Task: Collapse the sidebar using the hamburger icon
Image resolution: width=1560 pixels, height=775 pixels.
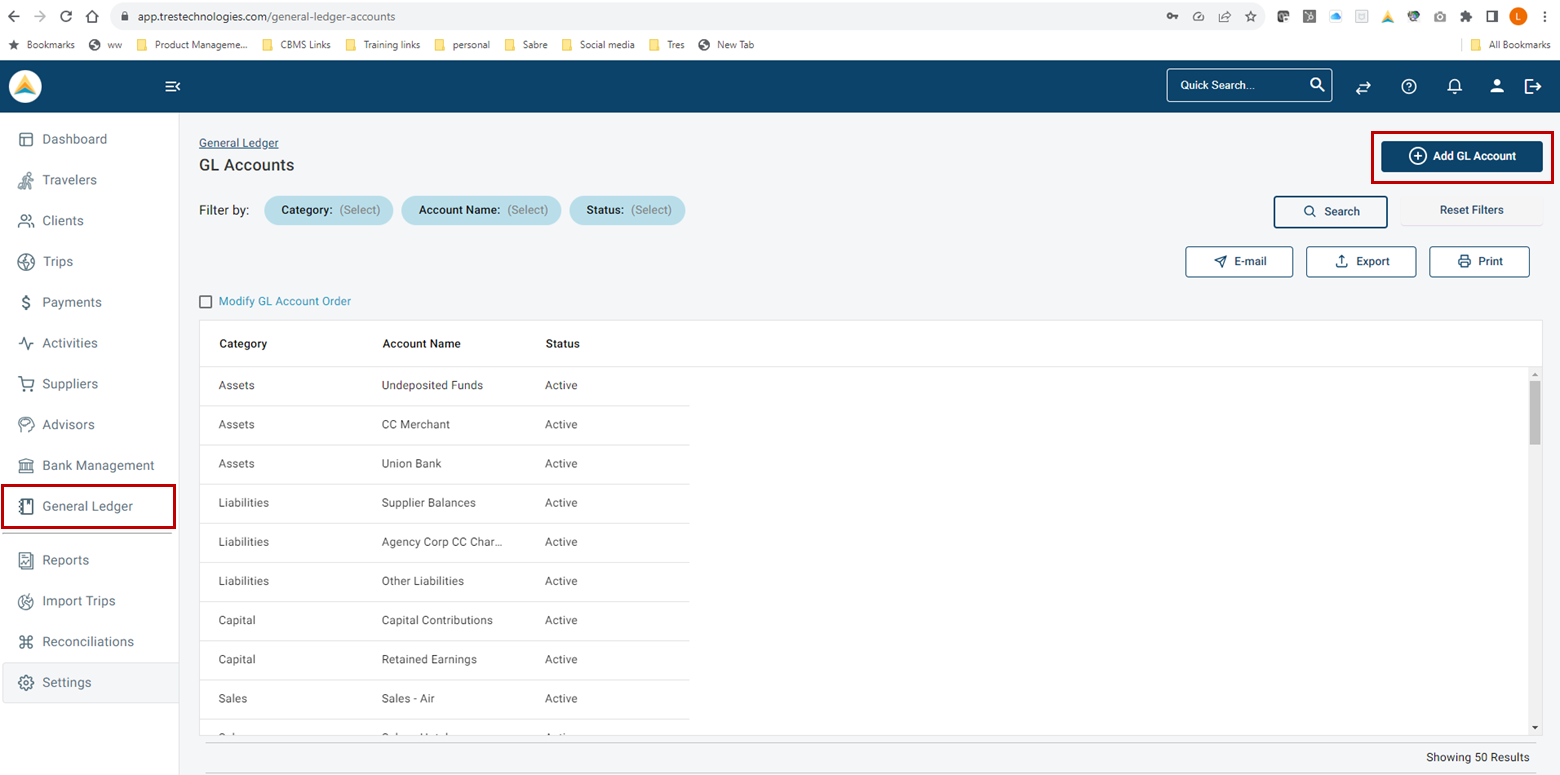Action: pos(172,87)
